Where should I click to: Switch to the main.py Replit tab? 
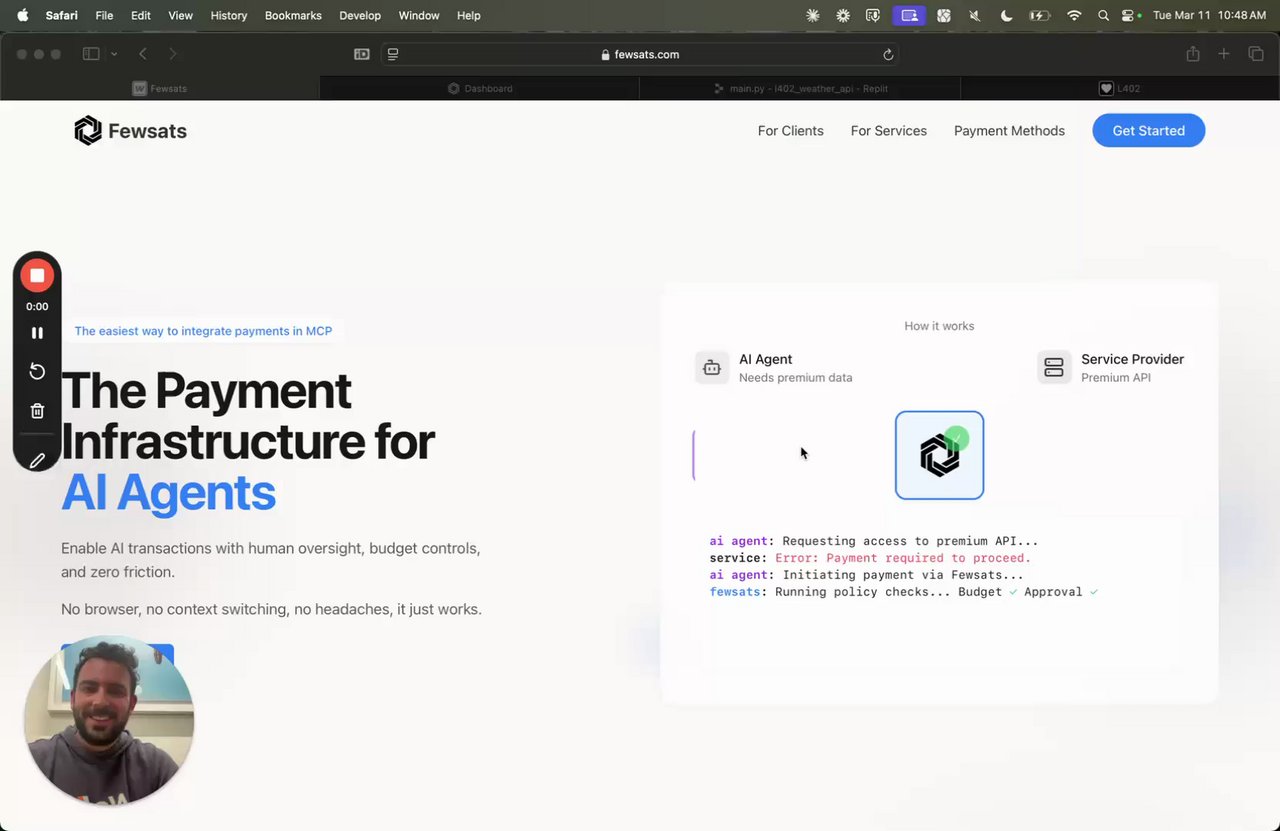800,88
